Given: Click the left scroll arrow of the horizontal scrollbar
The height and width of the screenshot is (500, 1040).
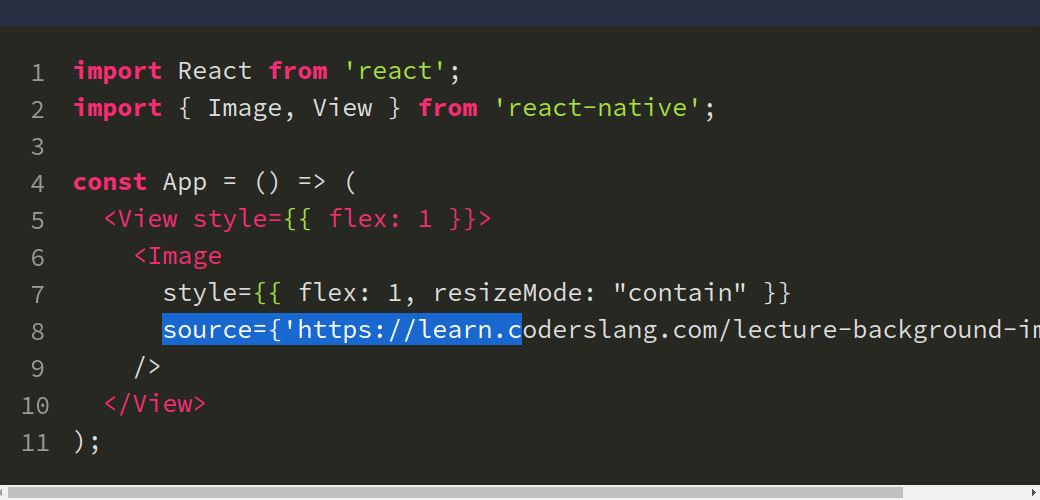Looking at the screenshot, I should pyautogui.click(x=3, y=493).
